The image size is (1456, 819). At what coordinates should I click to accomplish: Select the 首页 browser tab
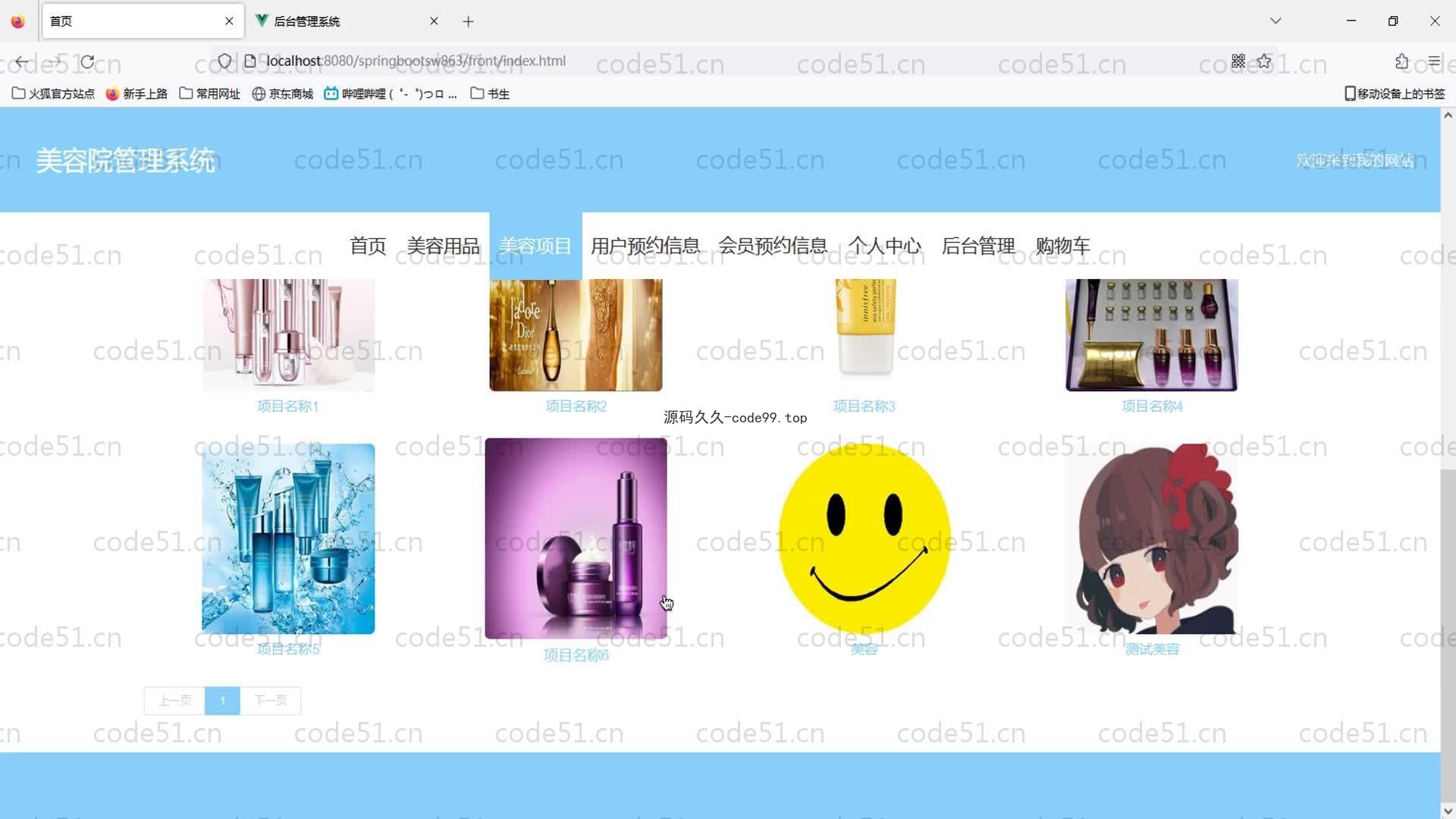[x=143, y=21]
